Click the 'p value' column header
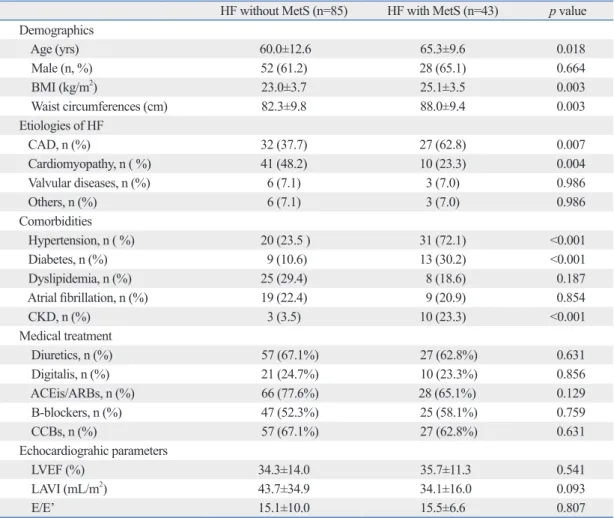 [567, 11]
